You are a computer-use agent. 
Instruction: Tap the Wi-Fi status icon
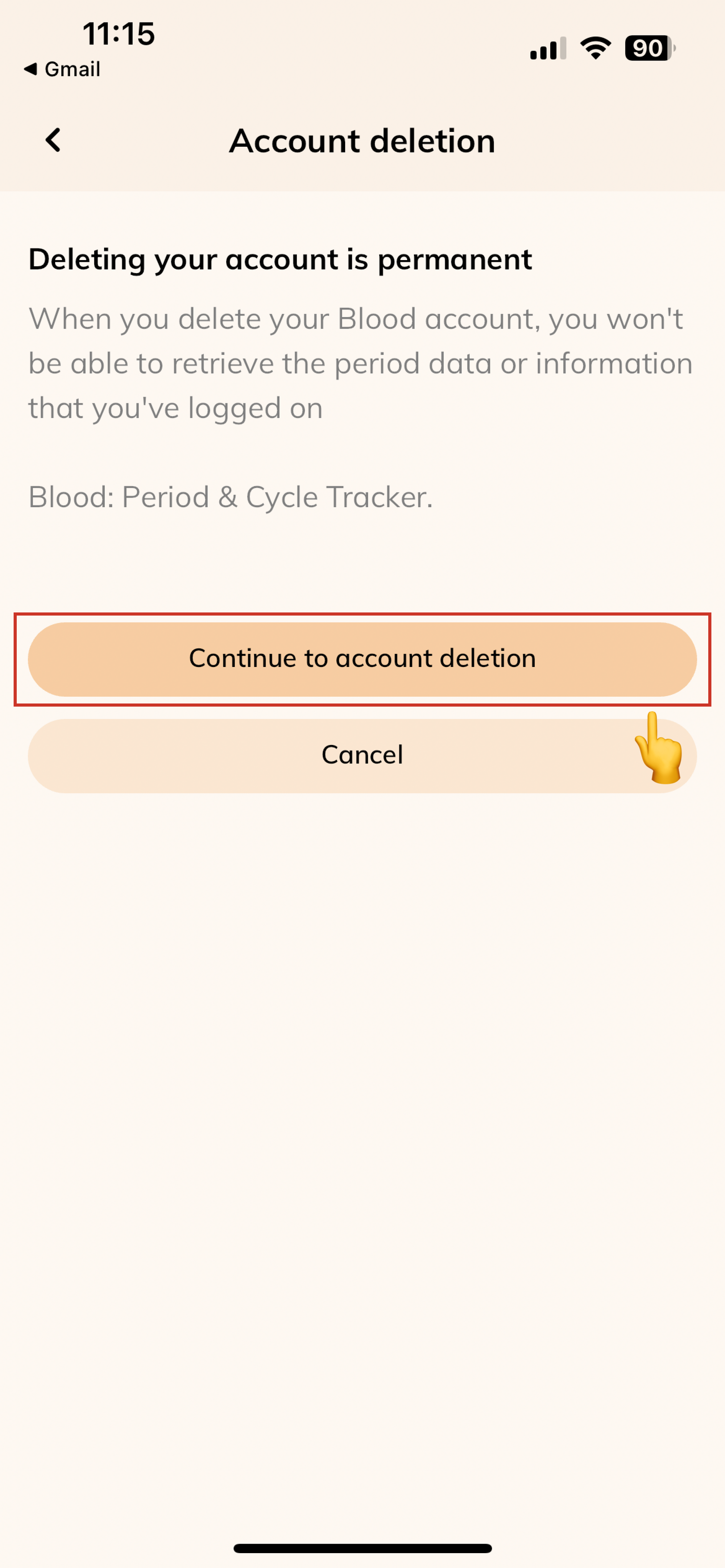click(595, 48)
